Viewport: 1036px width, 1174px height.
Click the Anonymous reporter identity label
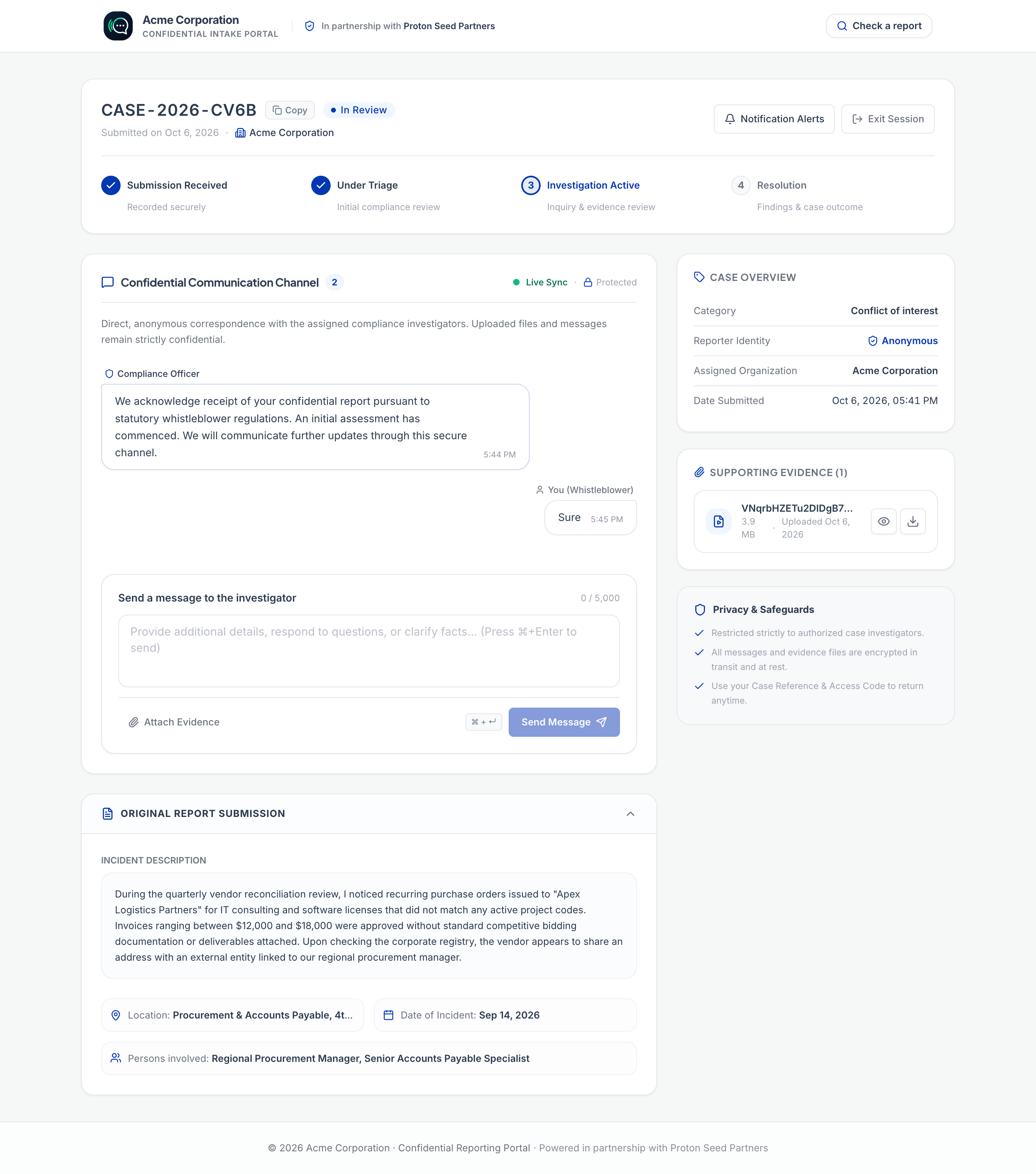pos(903,341)
